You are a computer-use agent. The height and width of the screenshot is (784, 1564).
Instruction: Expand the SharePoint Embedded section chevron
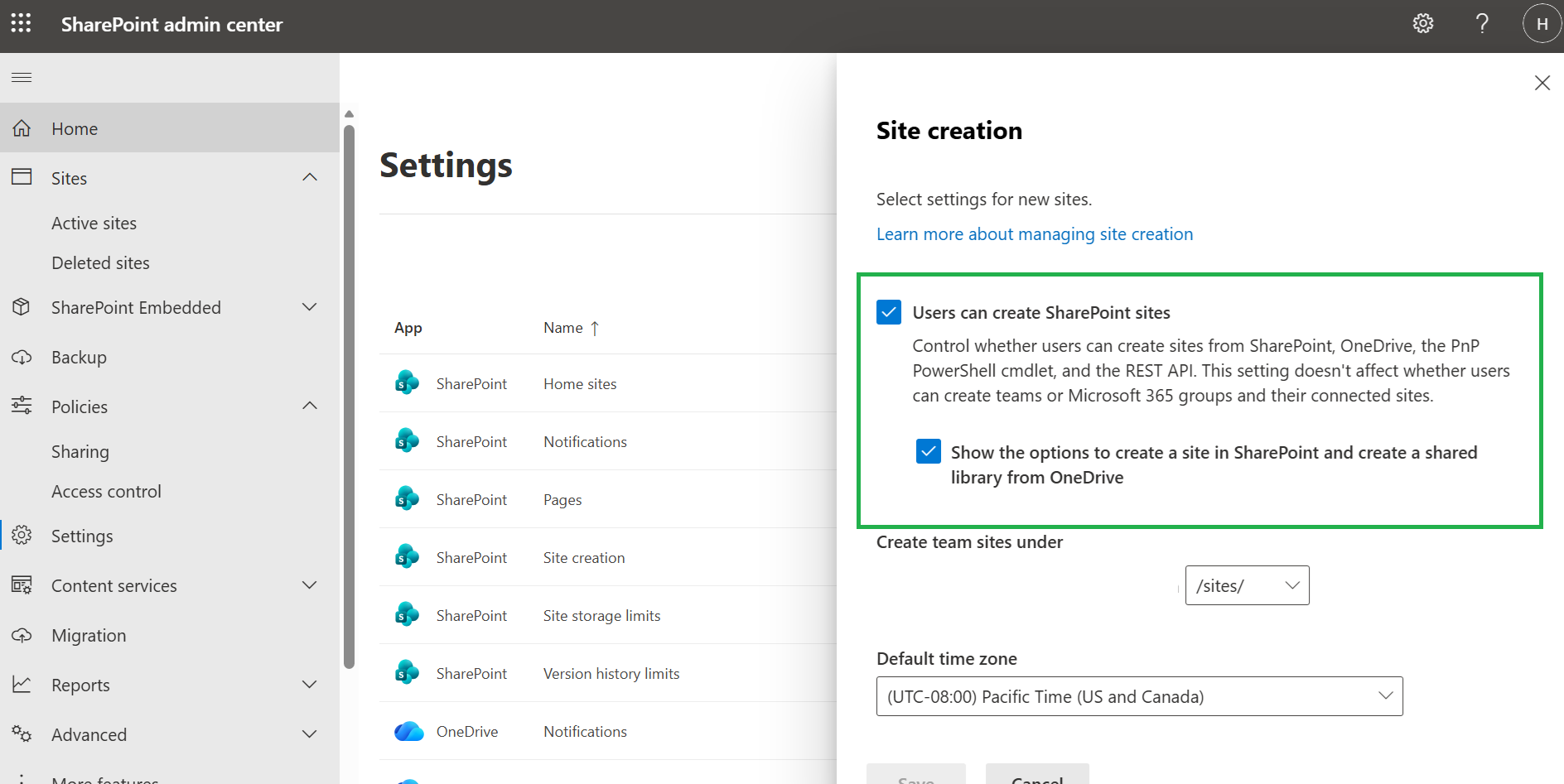(310, 307)
